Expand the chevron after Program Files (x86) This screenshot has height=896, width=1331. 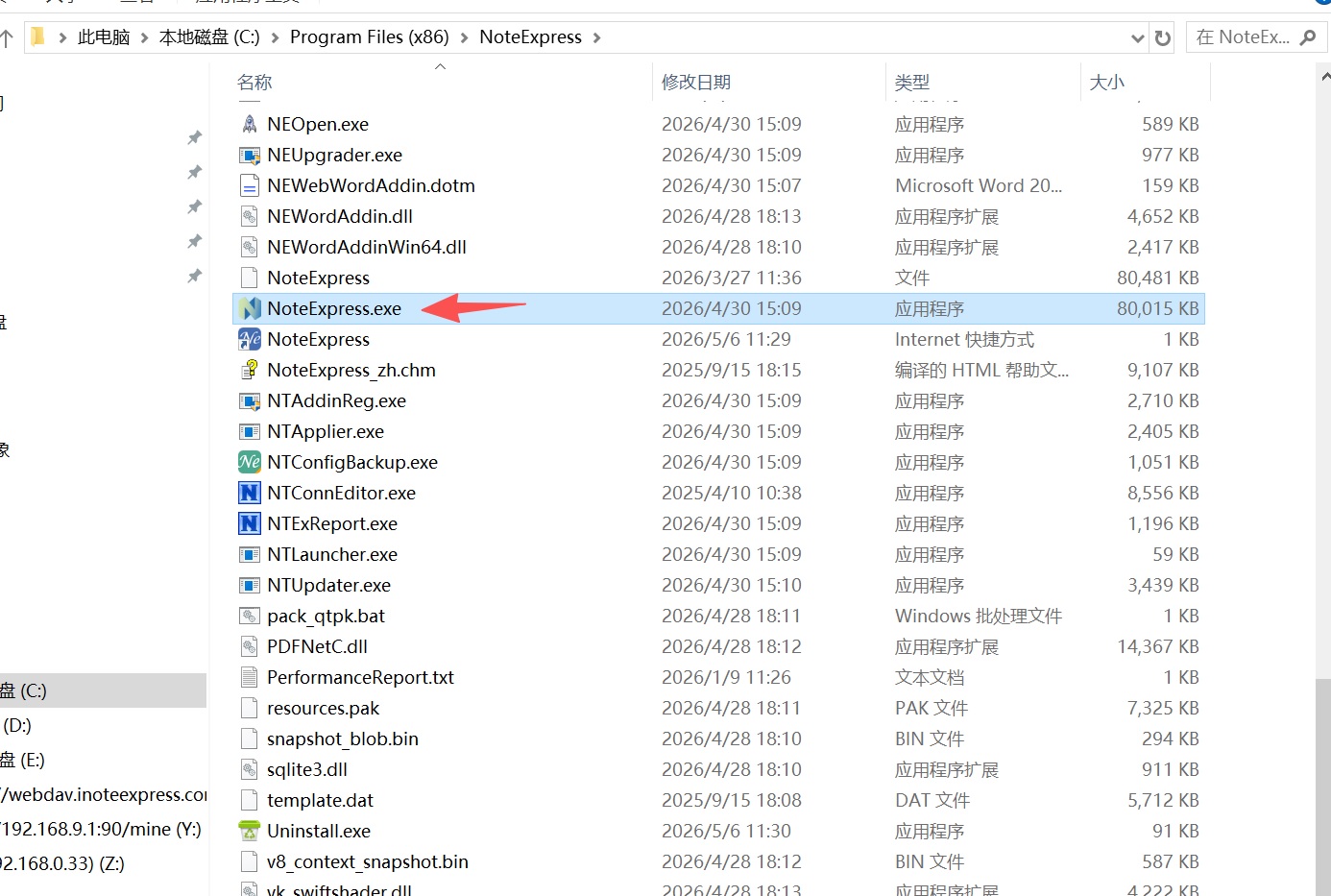coord(465,37)
